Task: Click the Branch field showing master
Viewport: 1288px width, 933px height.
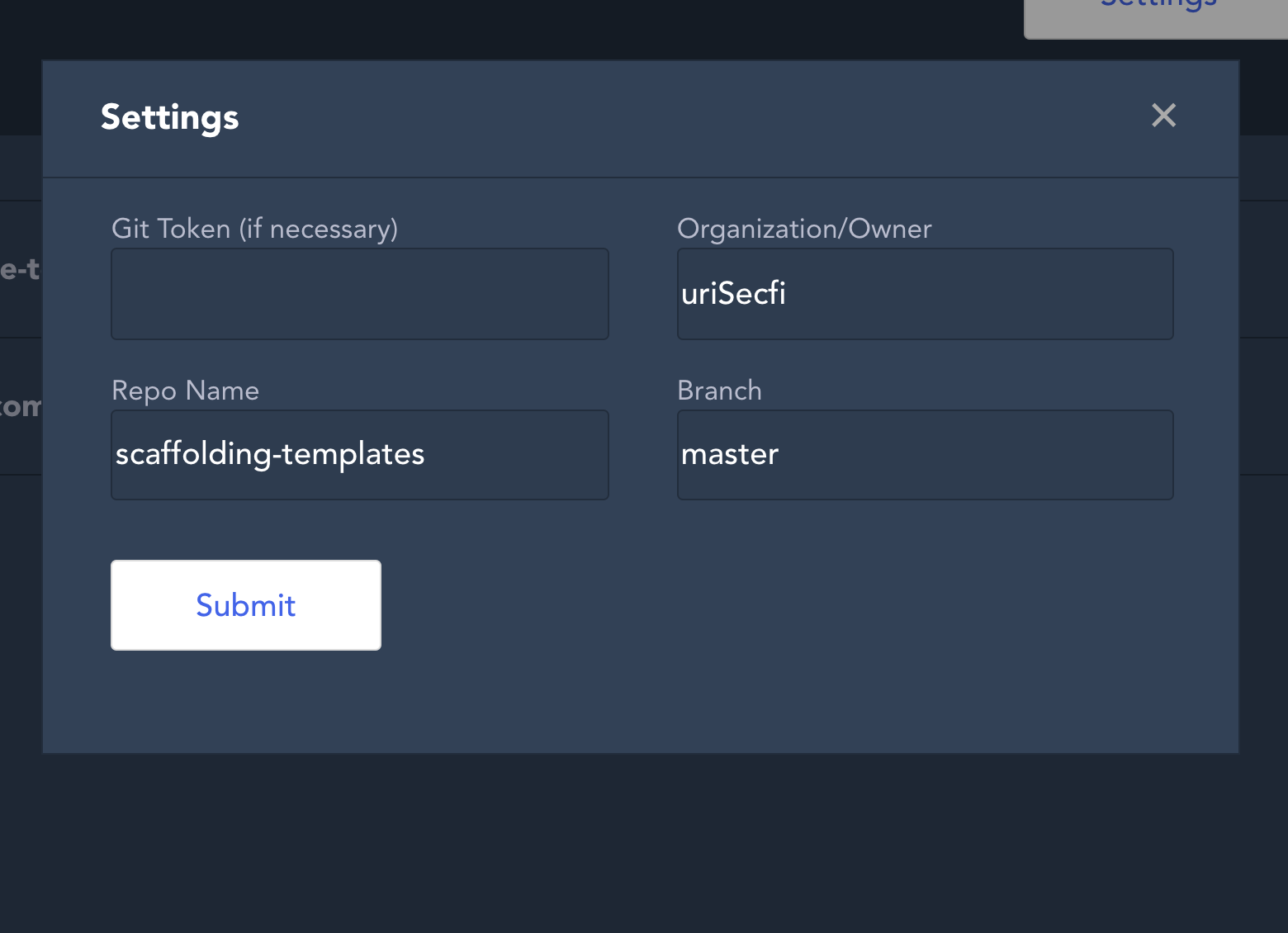Action: (925, 455)
